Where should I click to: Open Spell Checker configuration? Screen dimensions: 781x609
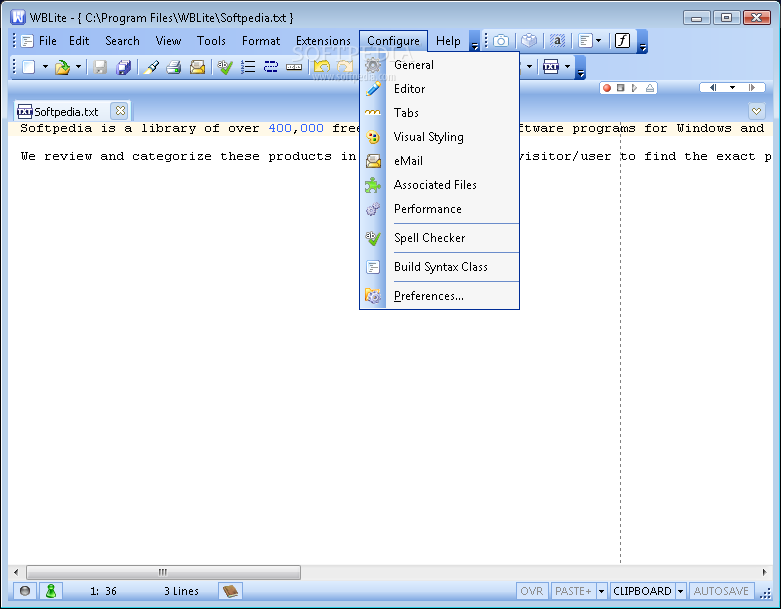tap(440, 238)
